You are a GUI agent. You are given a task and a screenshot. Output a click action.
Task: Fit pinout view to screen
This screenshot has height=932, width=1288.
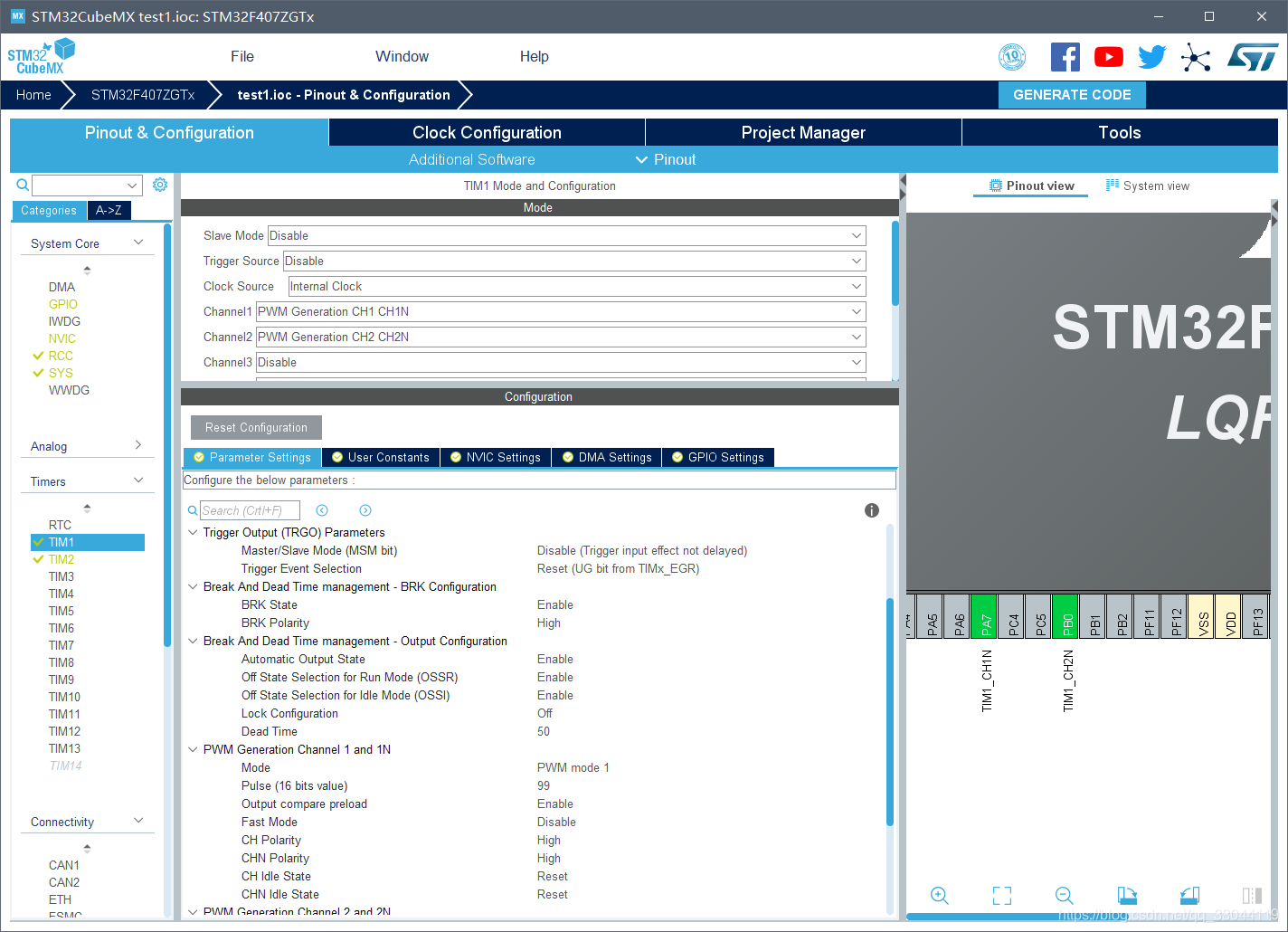tap(1002, 896)
